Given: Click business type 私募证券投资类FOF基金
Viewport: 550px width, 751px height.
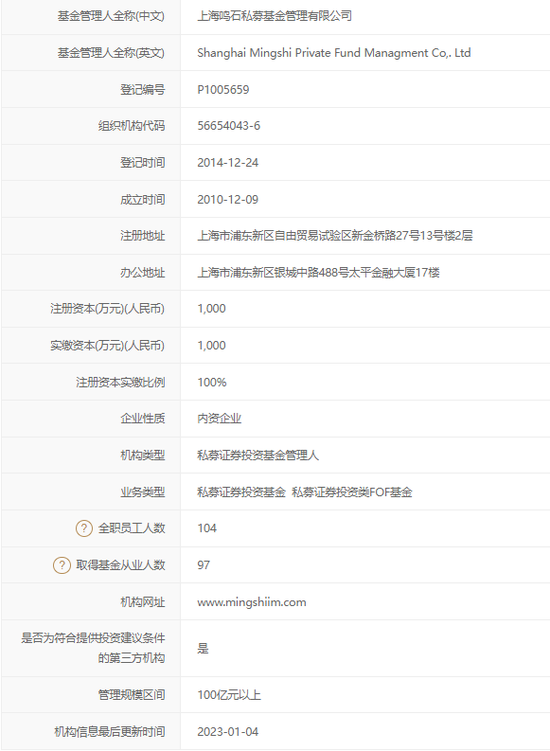Looking at the screenshot, I should 352,492.
